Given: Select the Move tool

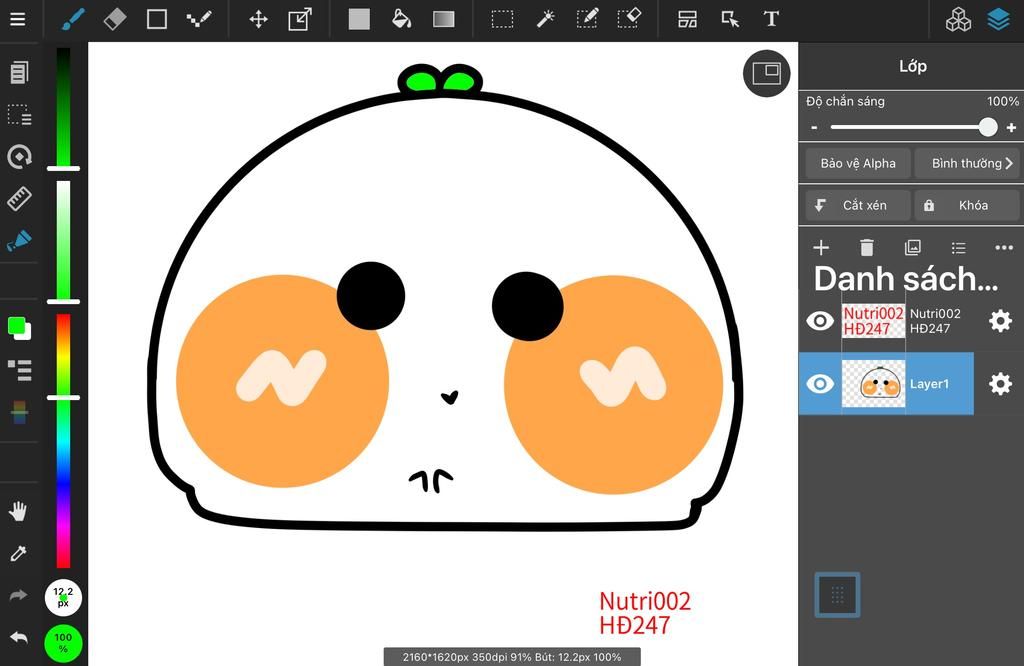Looking at the screenshot, I should [259, 19].
